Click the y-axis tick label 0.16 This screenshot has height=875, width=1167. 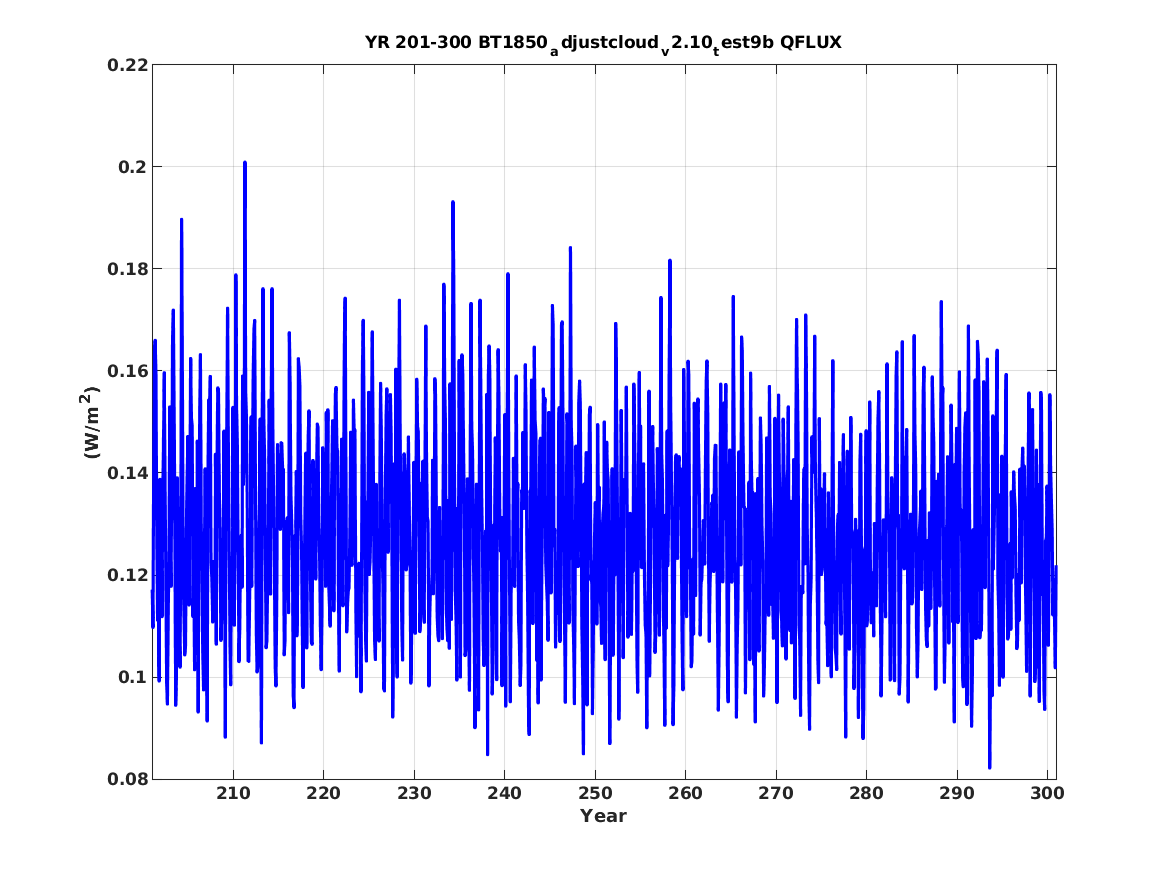[127, 371]
